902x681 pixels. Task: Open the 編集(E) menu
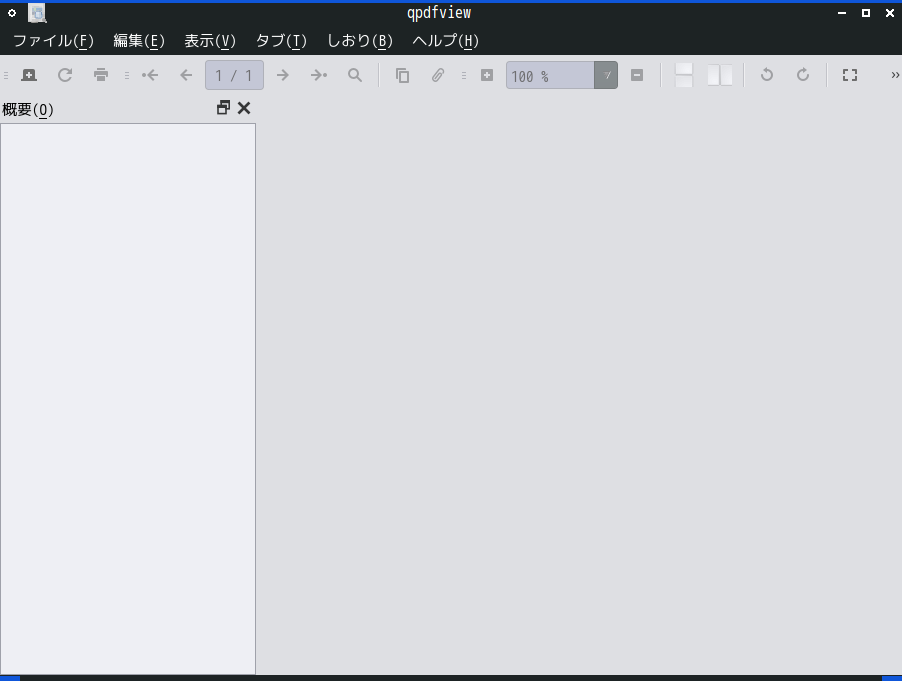coord(139,41)
